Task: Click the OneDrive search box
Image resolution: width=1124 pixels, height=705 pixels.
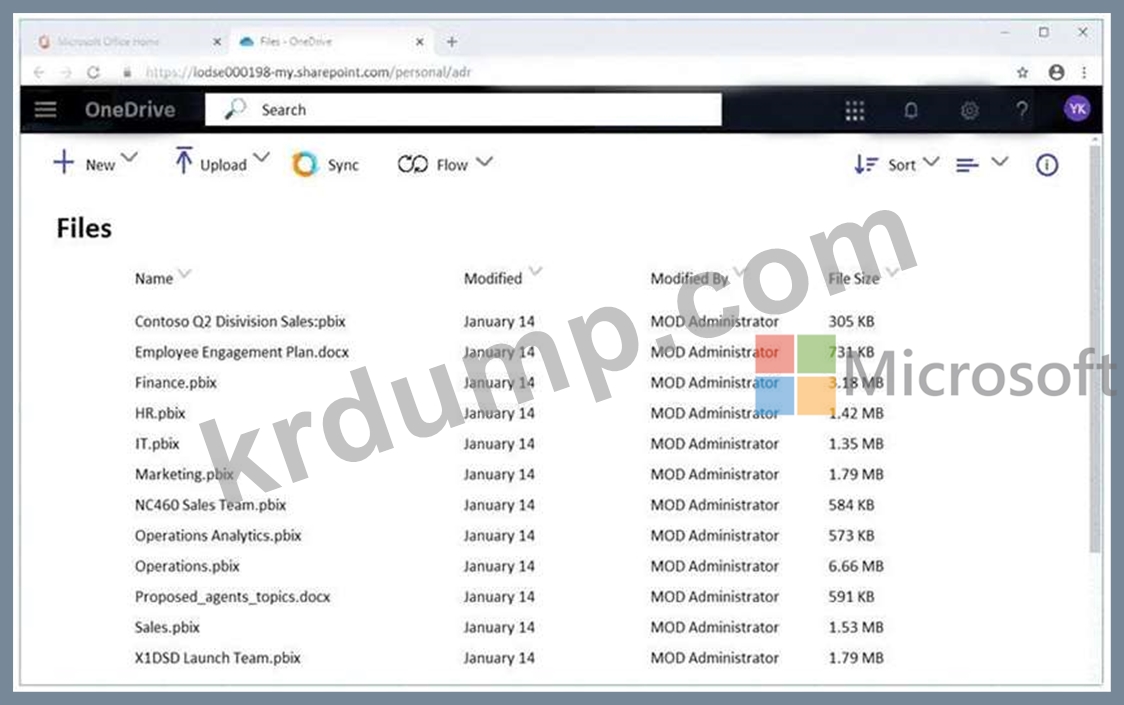Action: (463, 109)
